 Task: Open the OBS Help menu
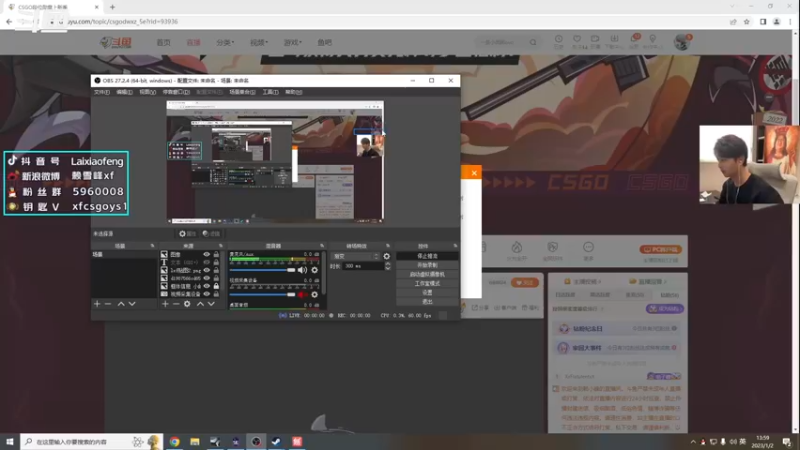pos(294,92)
